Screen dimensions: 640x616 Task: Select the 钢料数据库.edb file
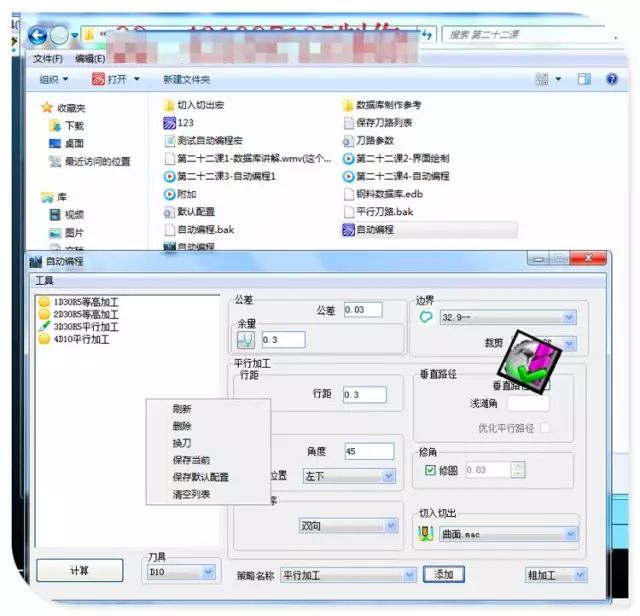383,194
